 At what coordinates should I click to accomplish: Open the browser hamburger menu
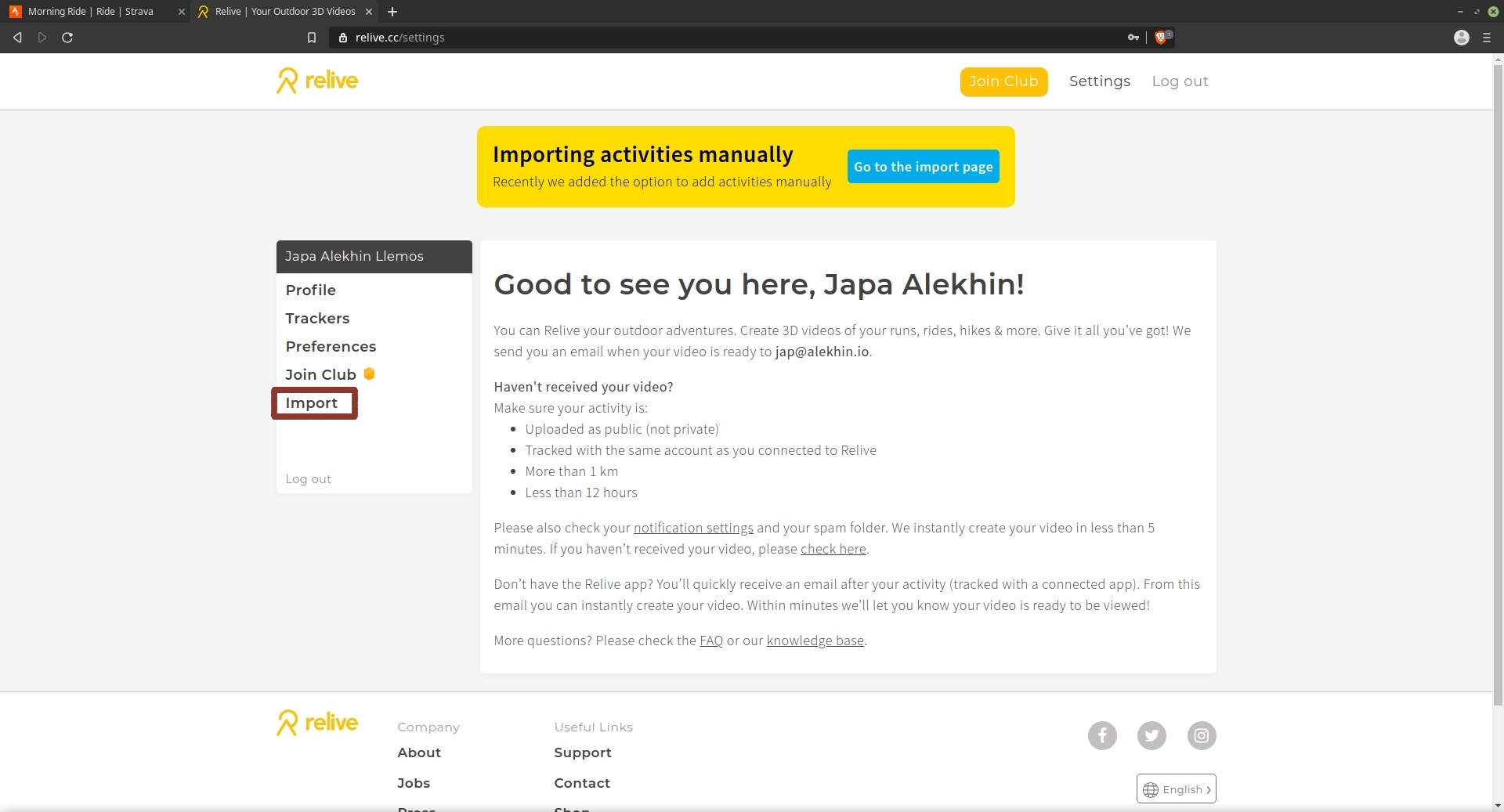click(1486, 38)
